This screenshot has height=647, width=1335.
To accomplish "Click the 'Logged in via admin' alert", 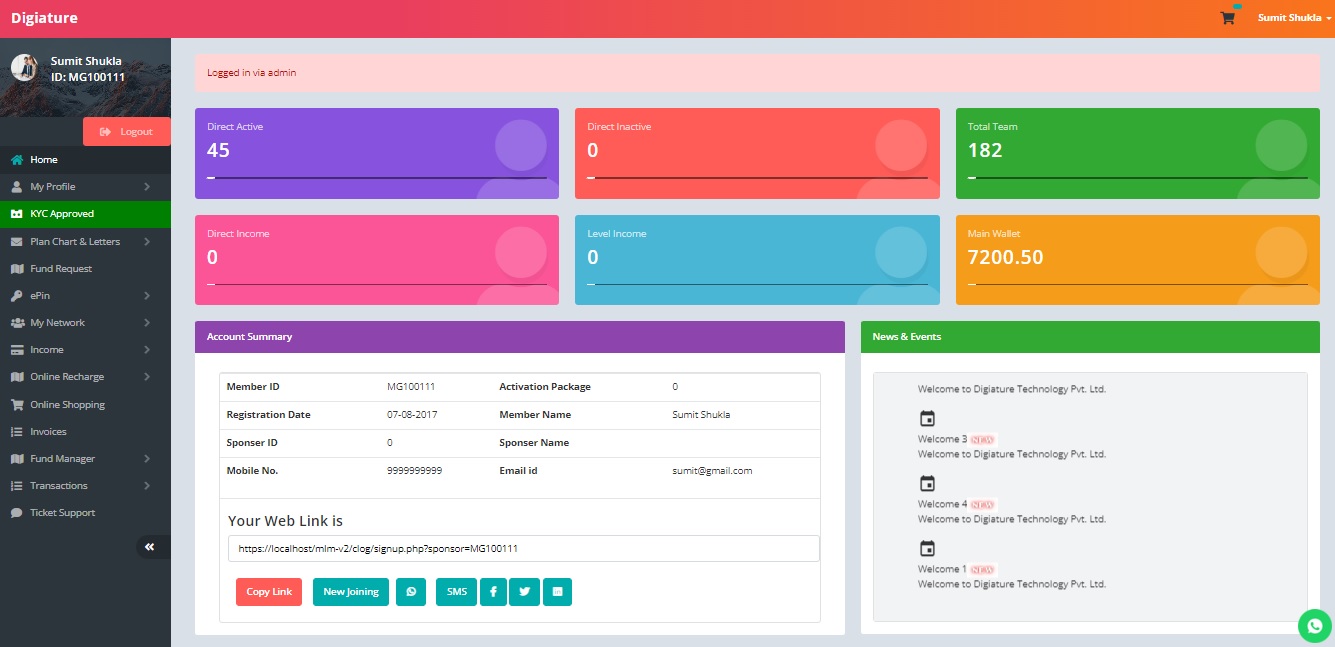I will coord(757,73).
